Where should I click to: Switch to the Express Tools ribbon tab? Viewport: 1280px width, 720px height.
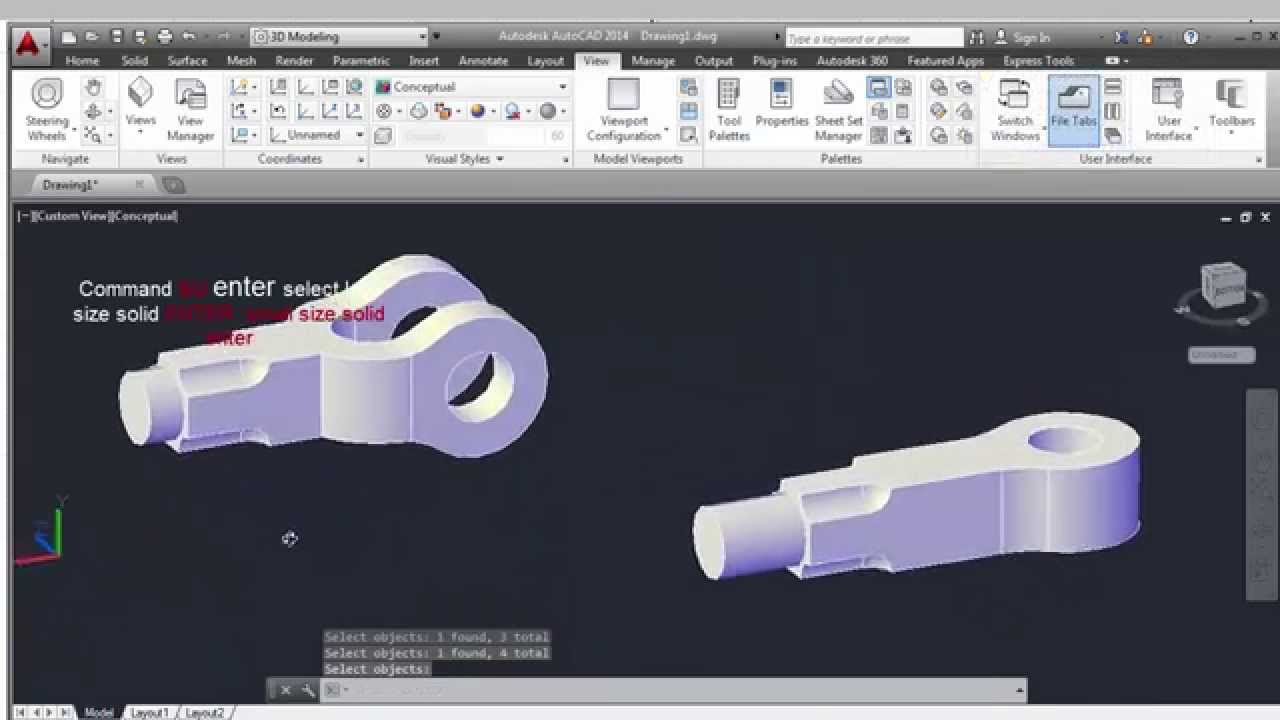[x=1038, y=61]
